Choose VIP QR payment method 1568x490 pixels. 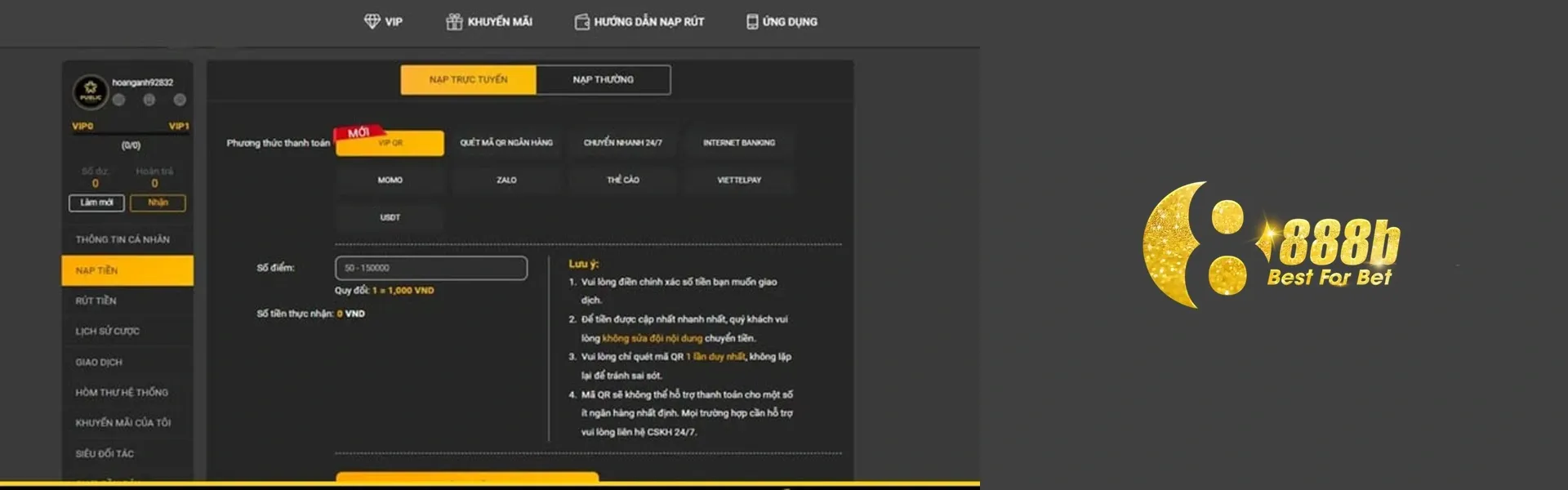(x=390, y=143)
